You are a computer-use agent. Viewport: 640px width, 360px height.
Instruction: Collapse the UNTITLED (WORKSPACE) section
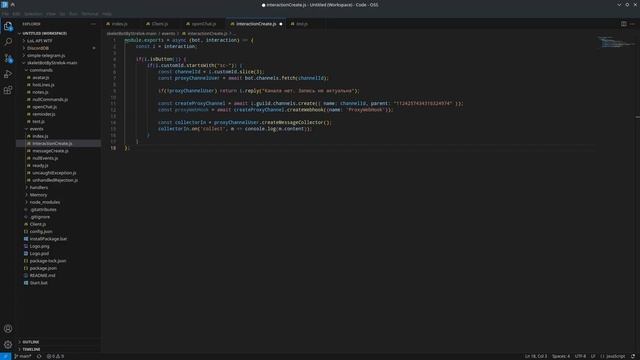point(44,33)
